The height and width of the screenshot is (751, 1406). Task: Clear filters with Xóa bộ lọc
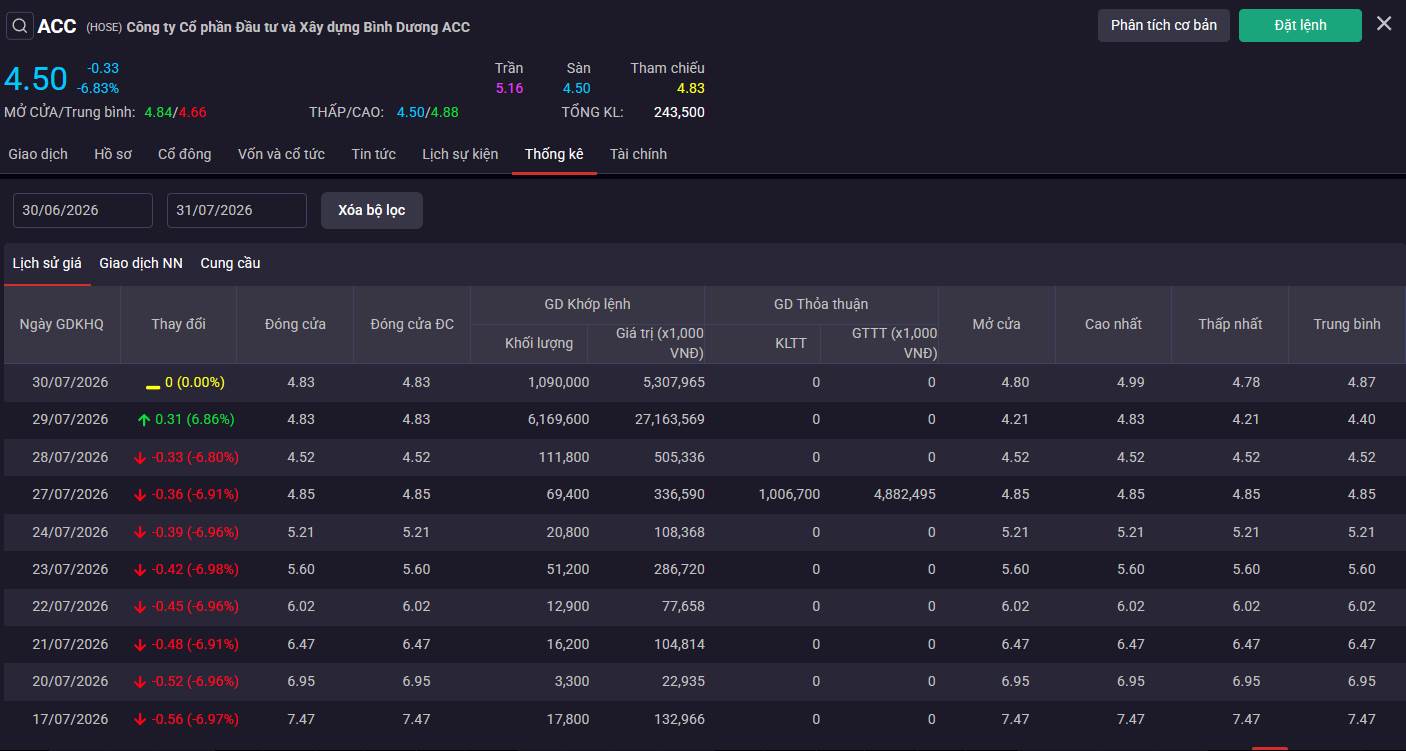point(372,210)
